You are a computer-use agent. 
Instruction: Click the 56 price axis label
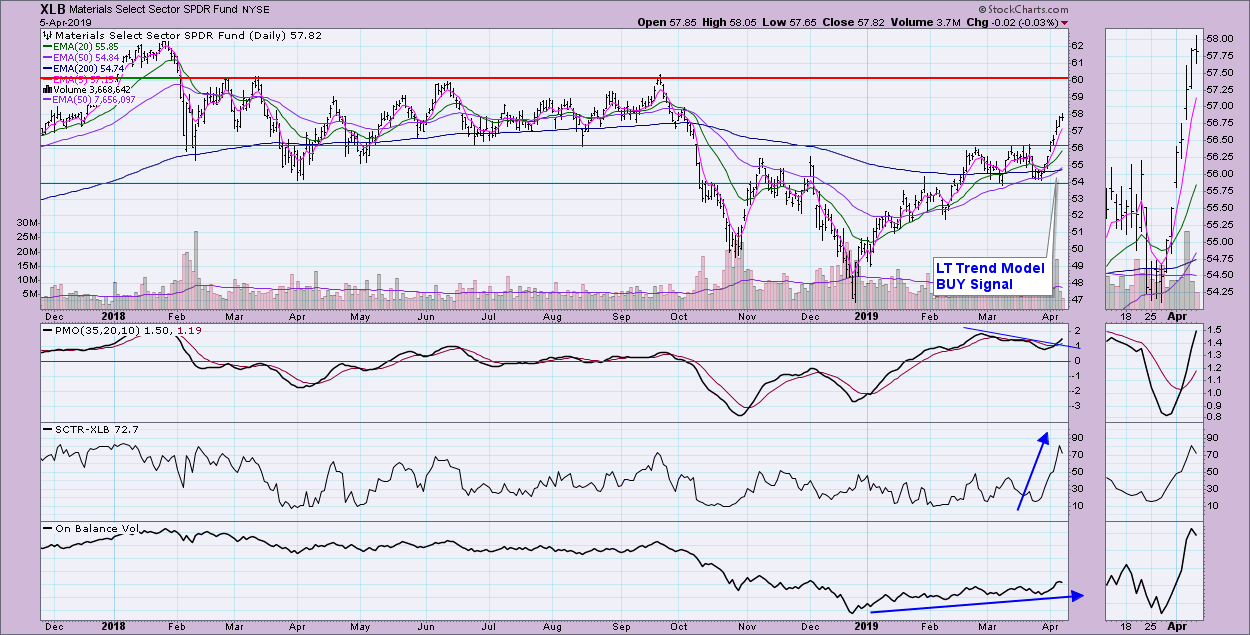tap(1077, 147)
